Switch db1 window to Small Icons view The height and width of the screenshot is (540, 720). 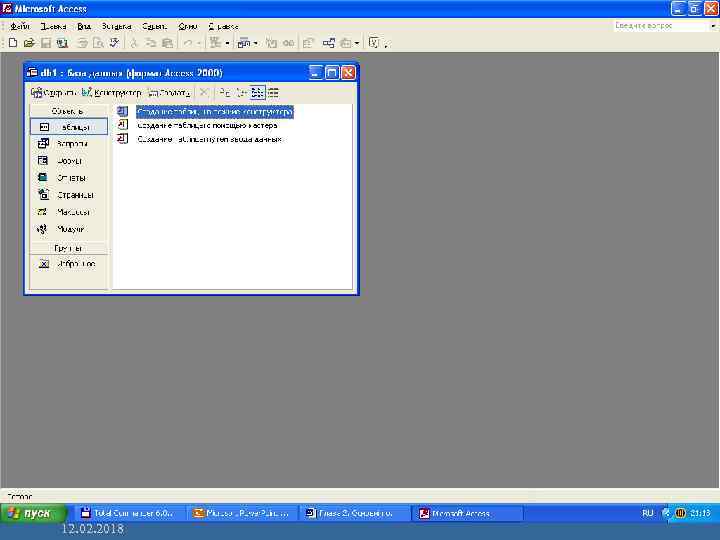[x=241, y=93]
